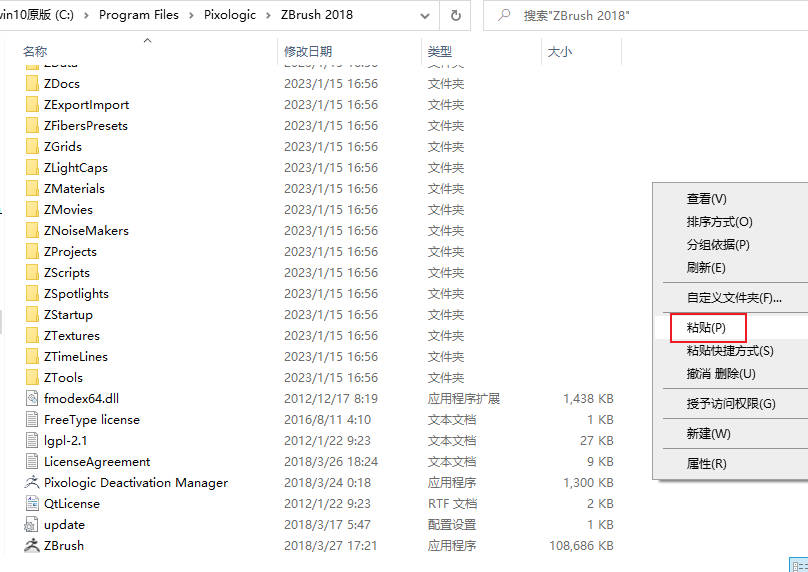Click the update config file icon
The width and height of the screenshot is (808, 572).
pyautogui.click(x=32, y=525)
